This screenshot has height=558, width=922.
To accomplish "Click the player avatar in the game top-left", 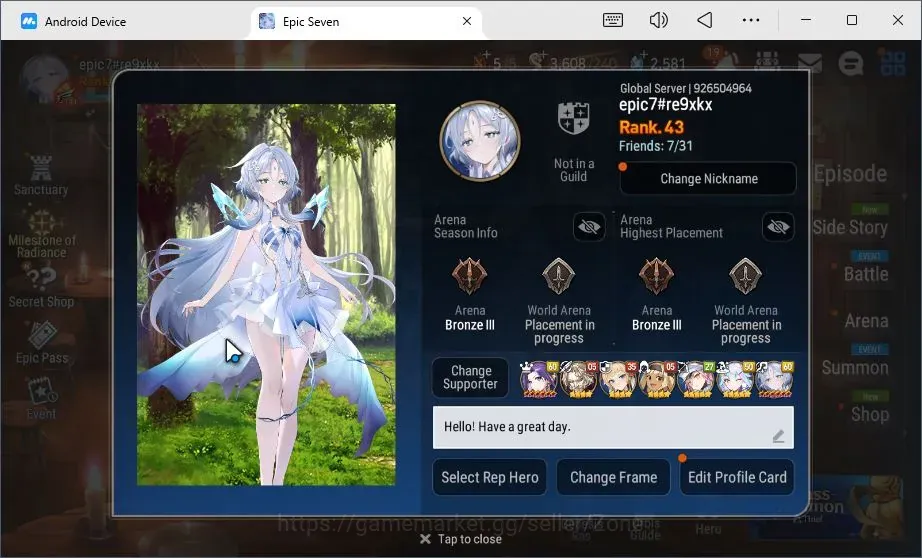I will pos(45,79).
